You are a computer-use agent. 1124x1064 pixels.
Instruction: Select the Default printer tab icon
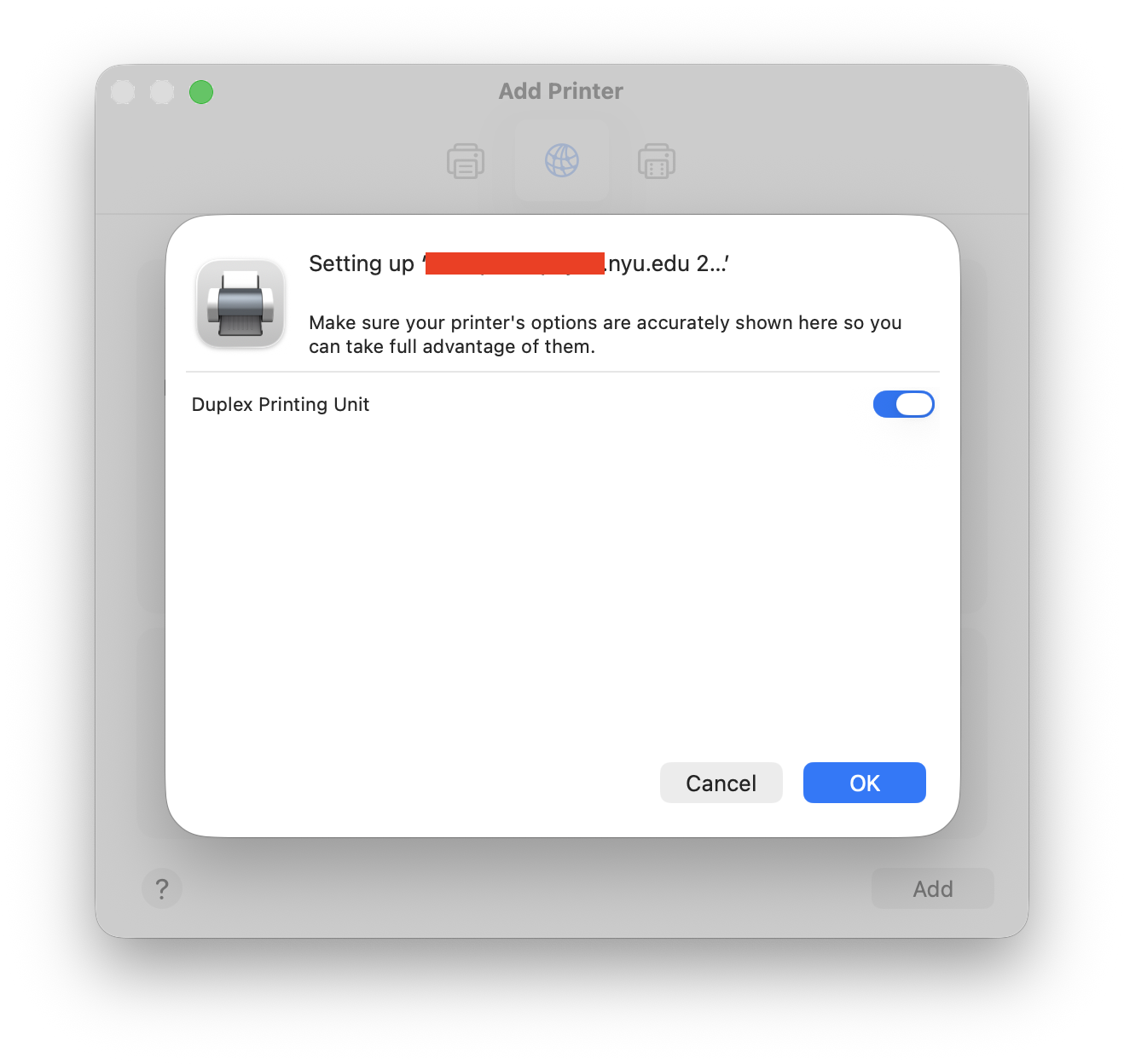[x=466, y=160]
